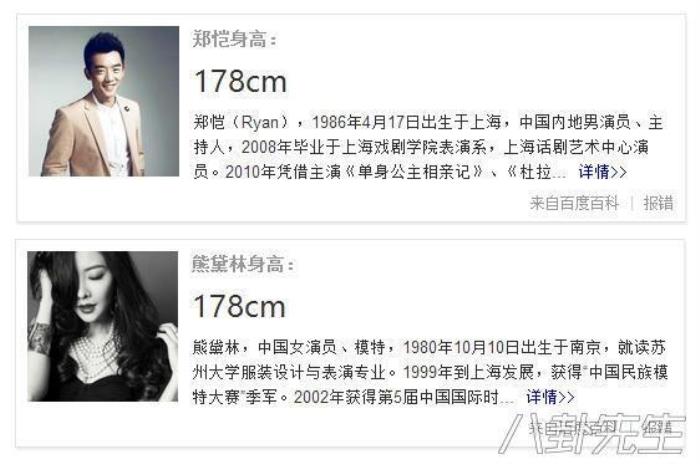The width and height of the screenshot is (700, 464).
Task: Open the 详情>> link for 熊黛林
Action: click(x=550, y=397)
